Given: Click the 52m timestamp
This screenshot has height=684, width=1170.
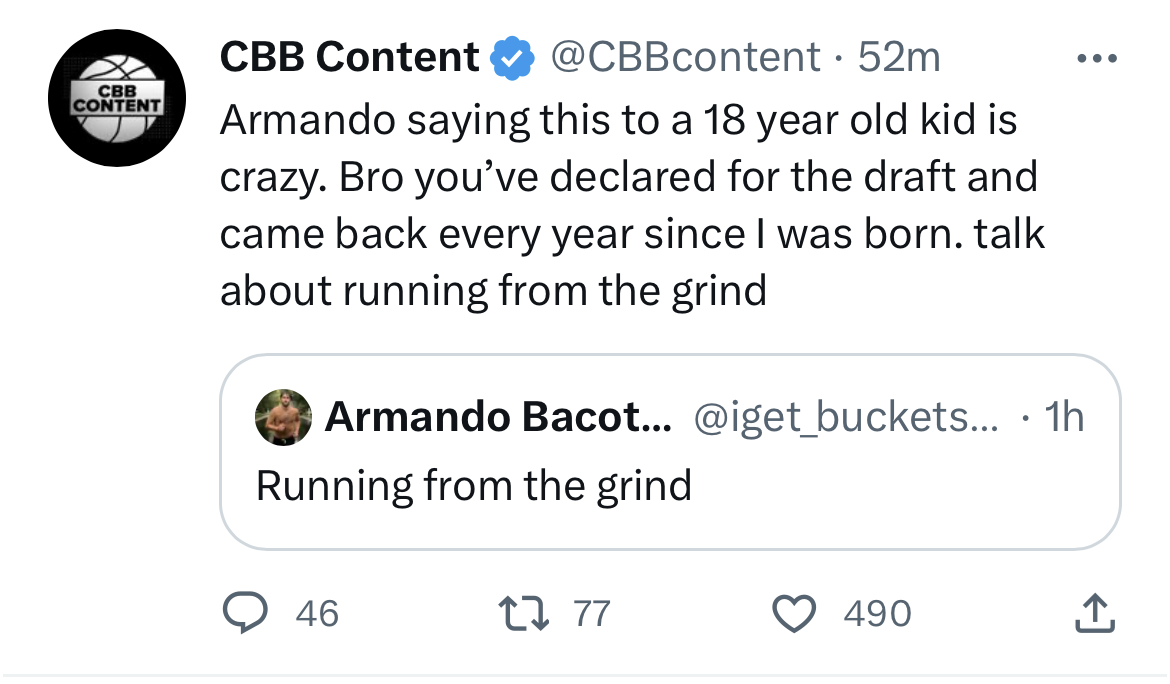Looking at the screenshot, I should point(899,57).
